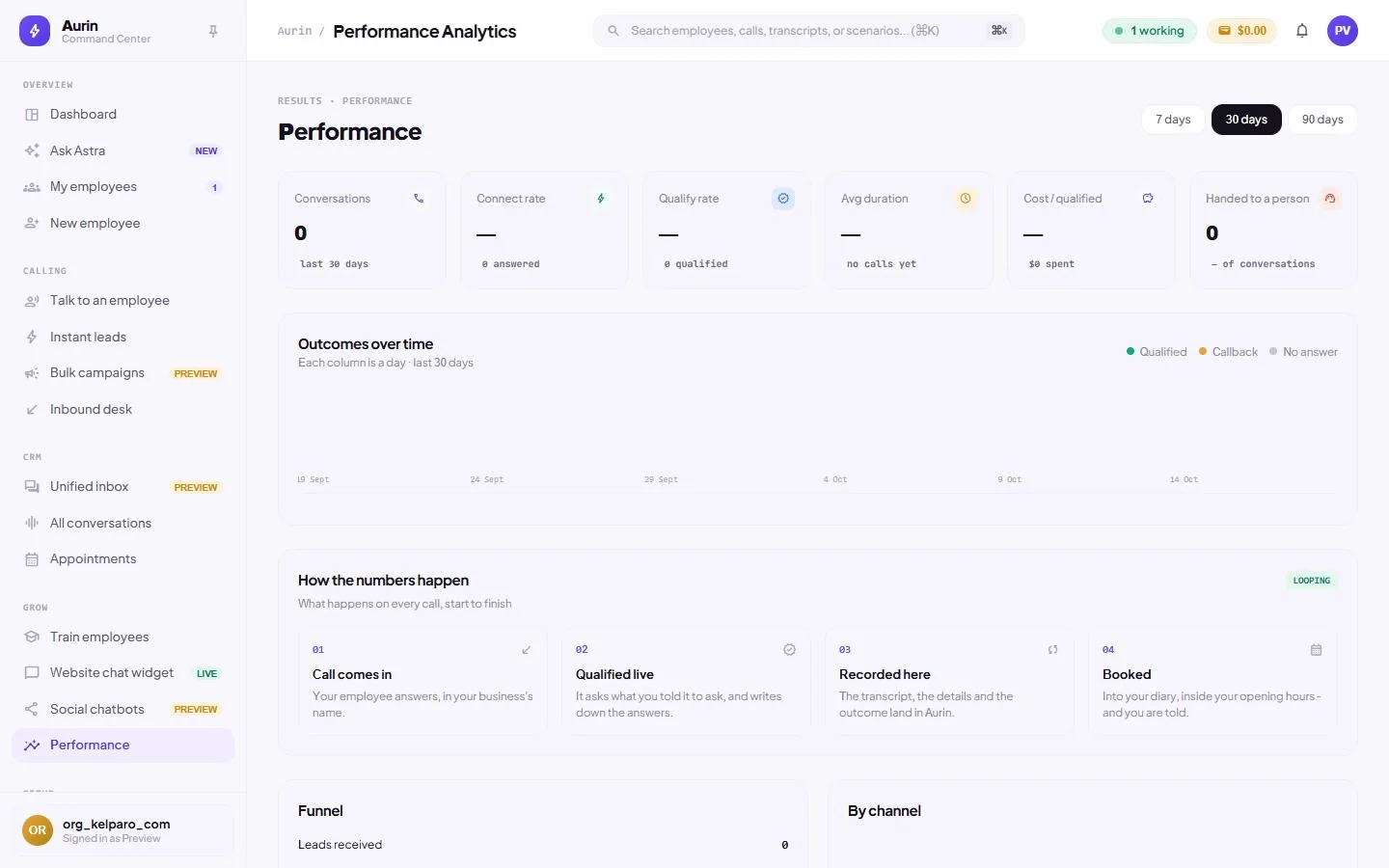Screen dimensions: 1389x868
Task: Go to My employees
Action: pos(123,187)
